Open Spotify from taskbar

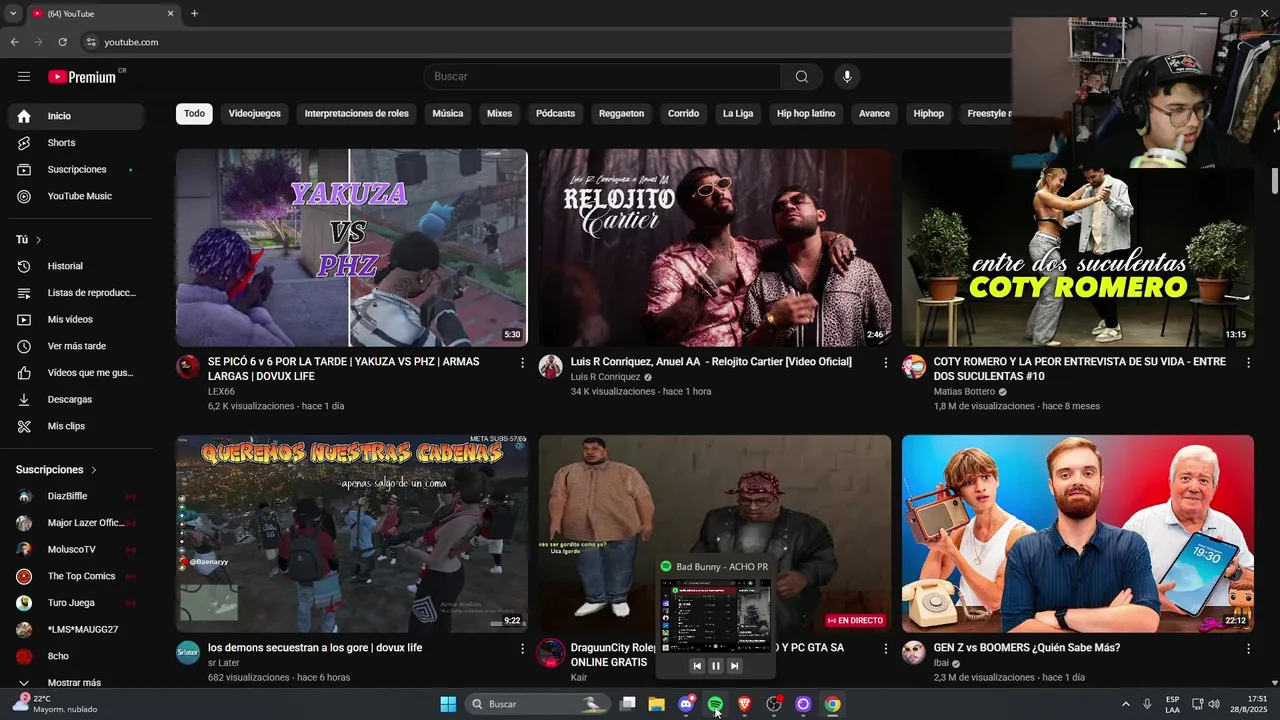point(715,704)
